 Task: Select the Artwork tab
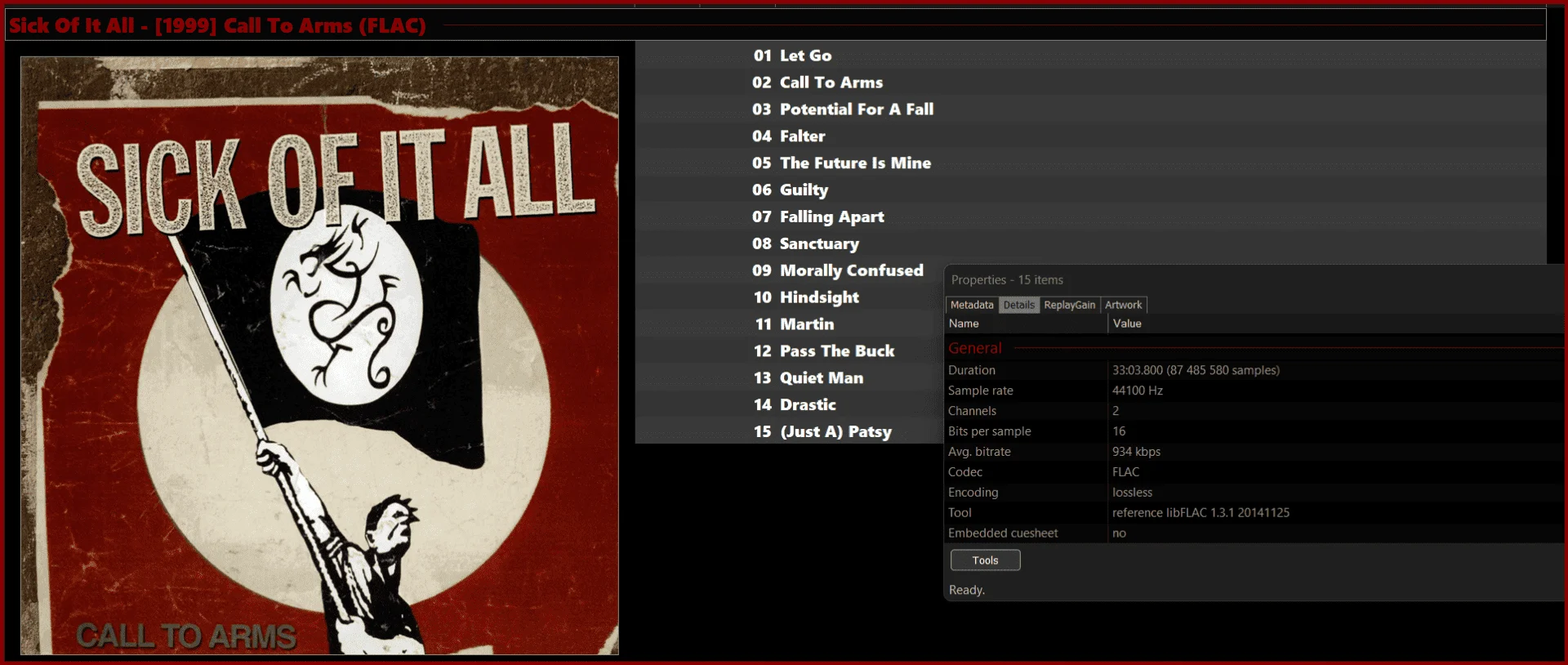tap(1124, 305)
